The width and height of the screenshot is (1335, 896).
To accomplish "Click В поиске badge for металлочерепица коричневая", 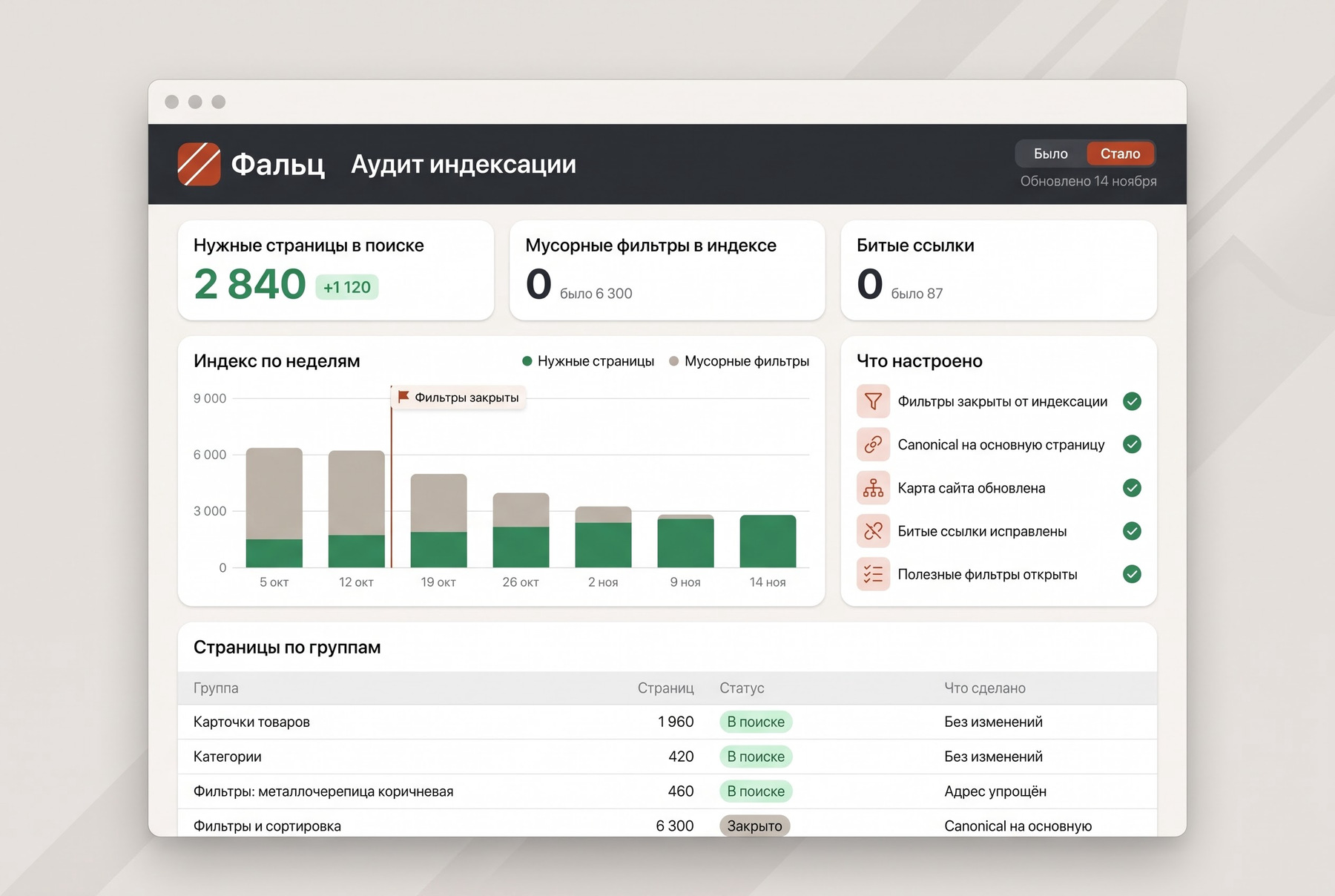I will [x=756, y=791].
